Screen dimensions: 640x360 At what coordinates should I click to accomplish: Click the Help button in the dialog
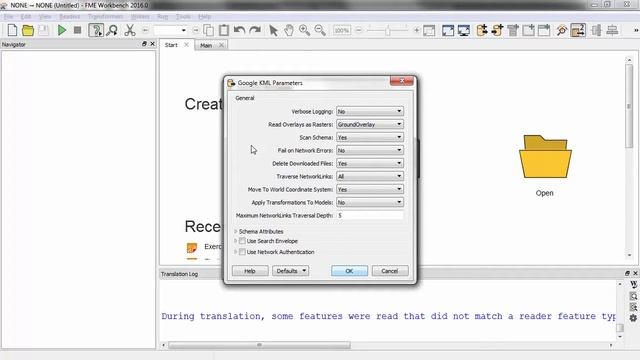pos(250,271)
